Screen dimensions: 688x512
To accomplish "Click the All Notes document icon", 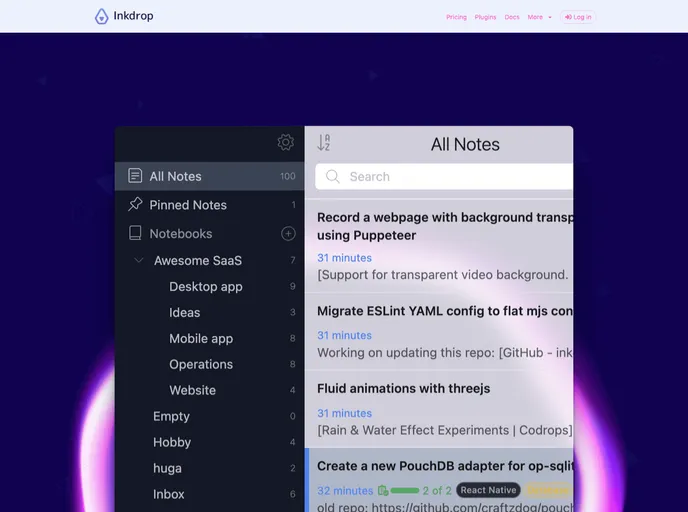I will [x=135, y=175].
